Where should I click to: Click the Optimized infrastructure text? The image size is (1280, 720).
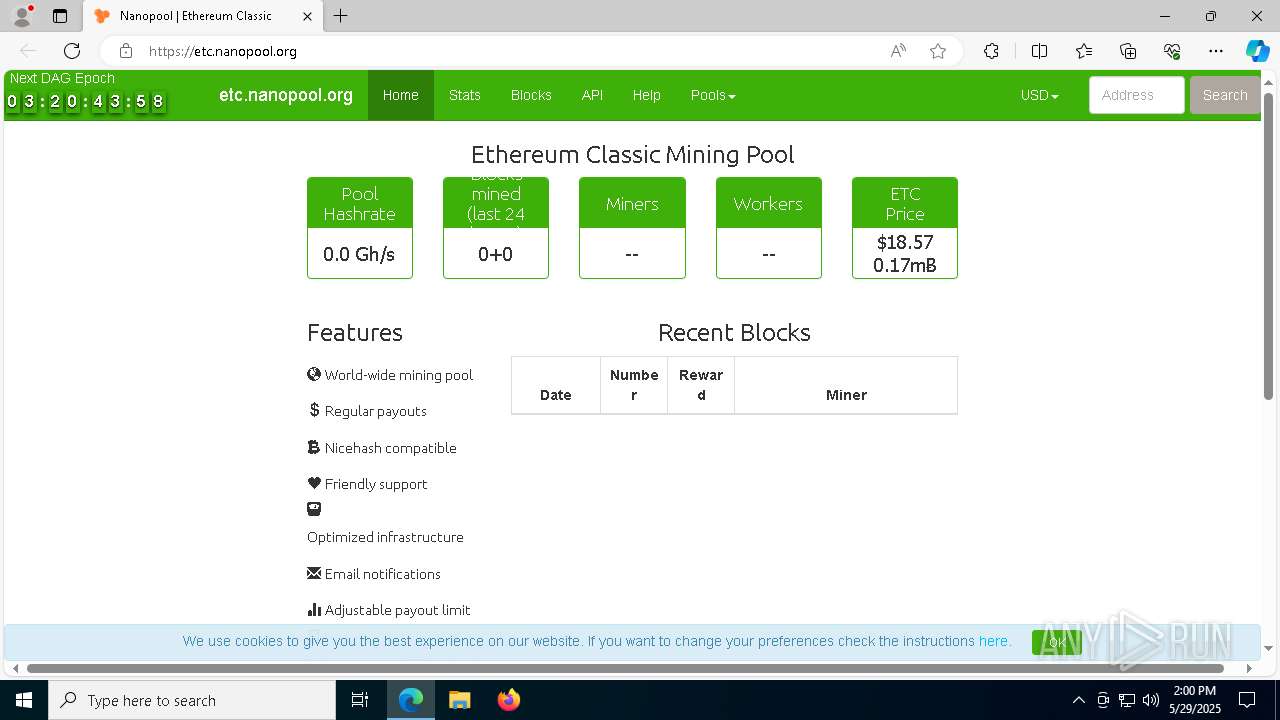tap(385, 537)
